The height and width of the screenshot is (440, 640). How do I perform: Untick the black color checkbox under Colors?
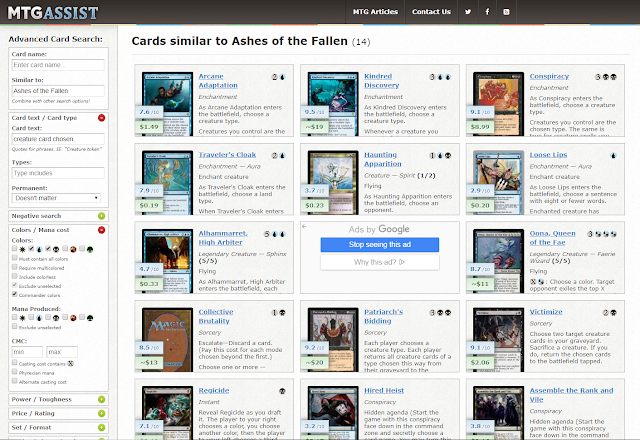(x=48, y=248)
